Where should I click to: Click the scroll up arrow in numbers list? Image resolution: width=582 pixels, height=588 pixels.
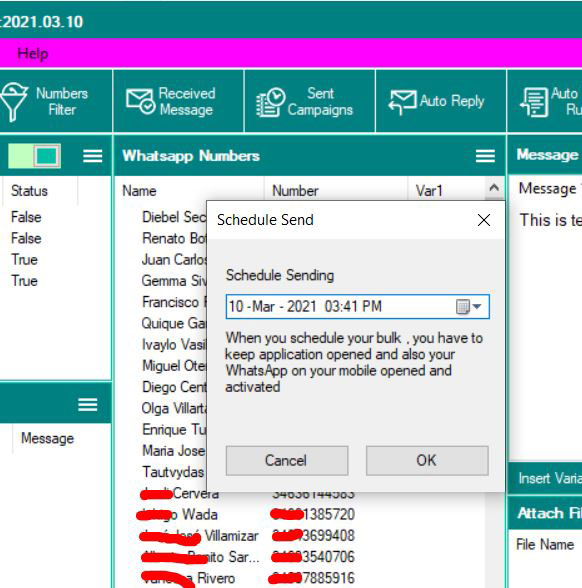point(494,187)
